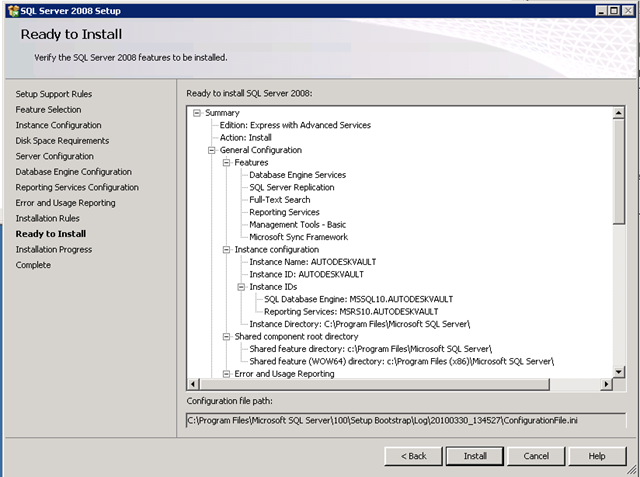Screen dimensions: 640x477
Task: Select Setup Support Rules step
Action: (x=54, y=94)
